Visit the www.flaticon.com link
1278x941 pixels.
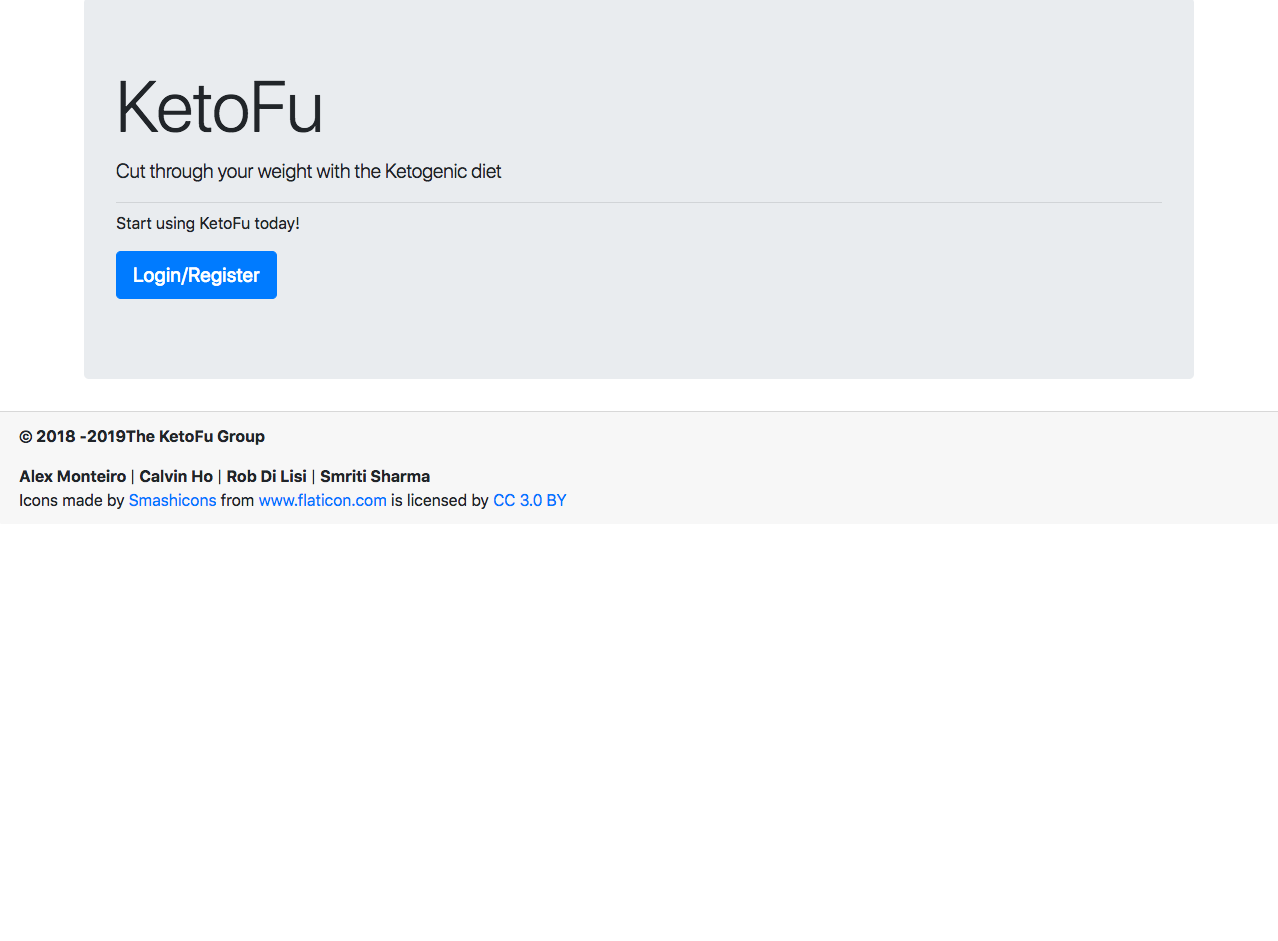(322, 500)
